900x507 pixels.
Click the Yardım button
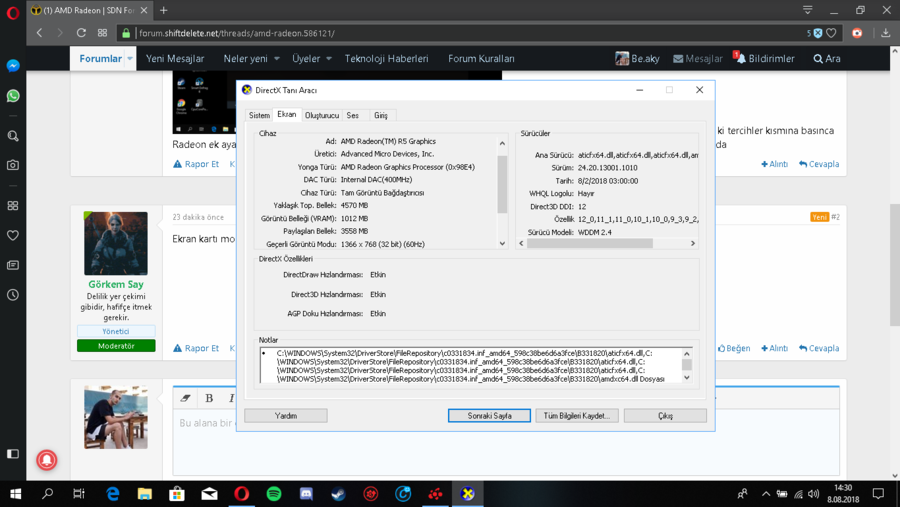(x=286, y=416)
